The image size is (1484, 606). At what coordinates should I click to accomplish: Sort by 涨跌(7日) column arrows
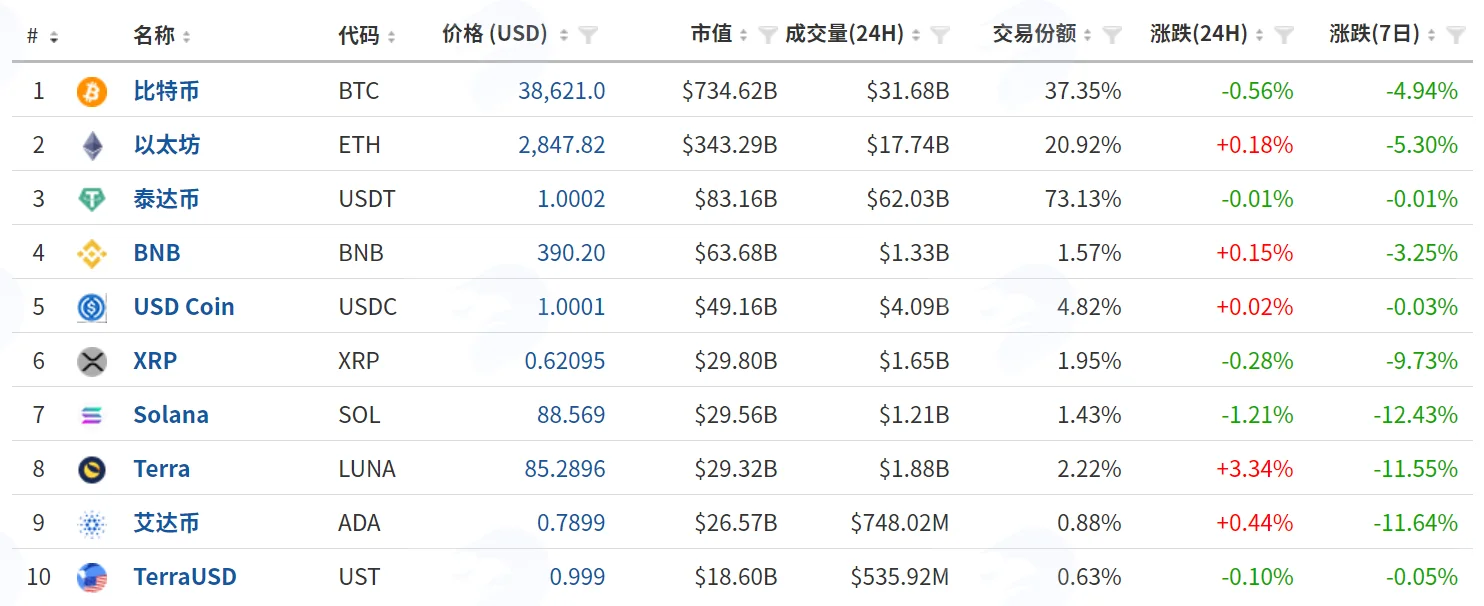[1432, 36]
